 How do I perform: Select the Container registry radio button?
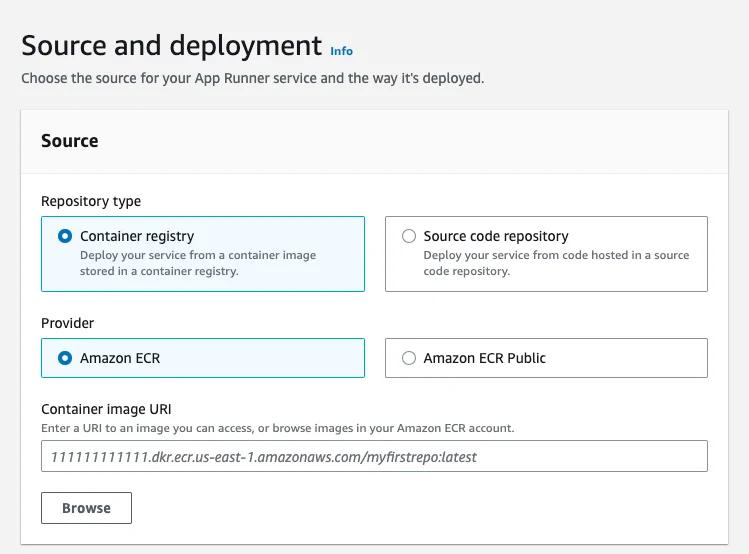tap(65, 236)
